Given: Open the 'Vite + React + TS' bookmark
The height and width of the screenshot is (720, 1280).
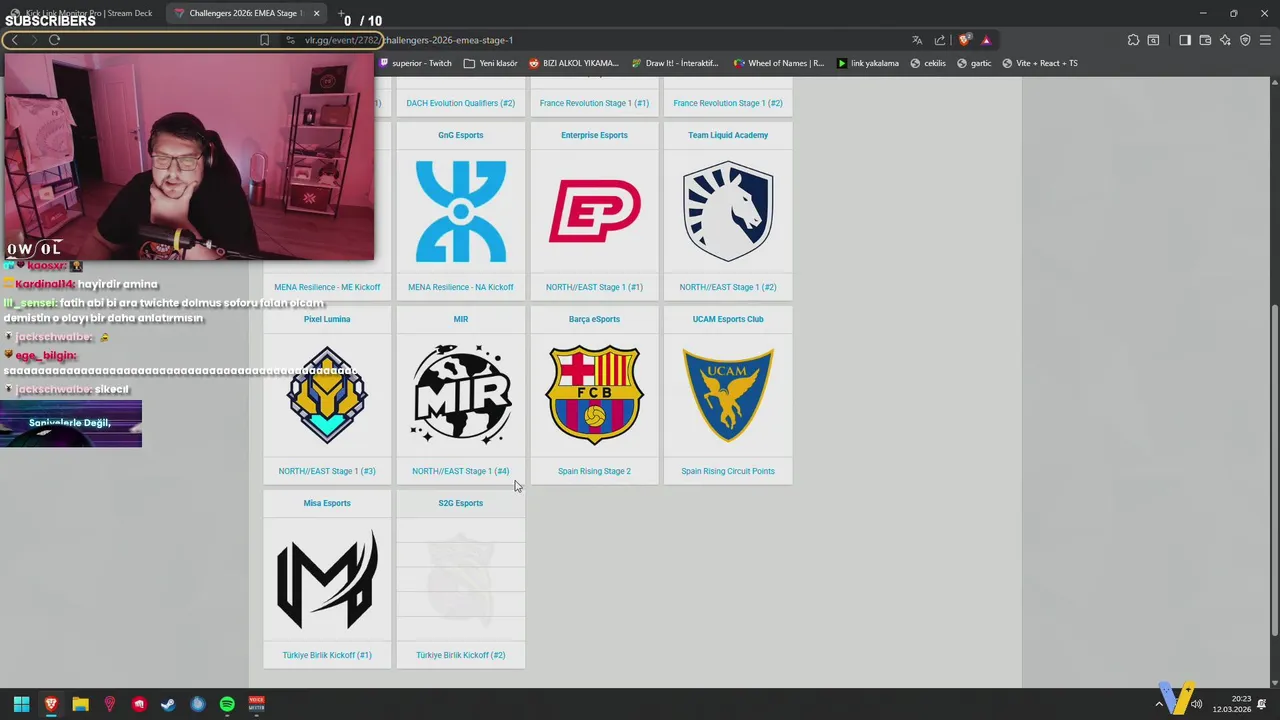Looking at the screenshot, I should tap(1040, 63).
